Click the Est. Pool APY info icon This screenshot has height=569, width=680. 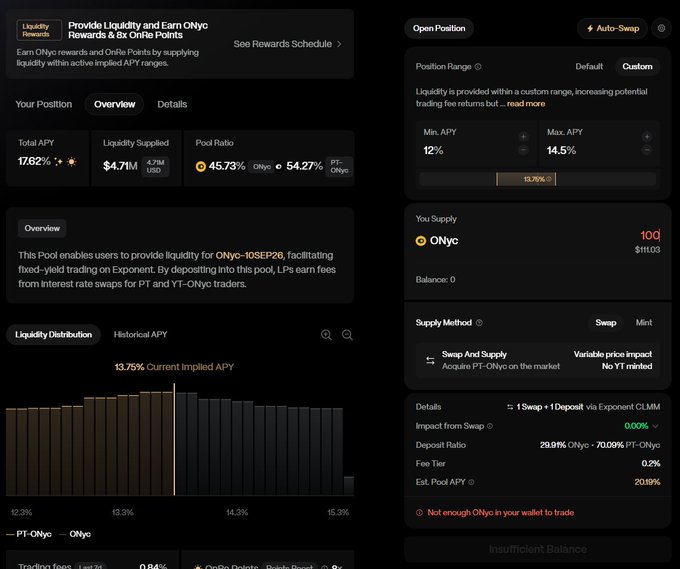click(471, 482)
